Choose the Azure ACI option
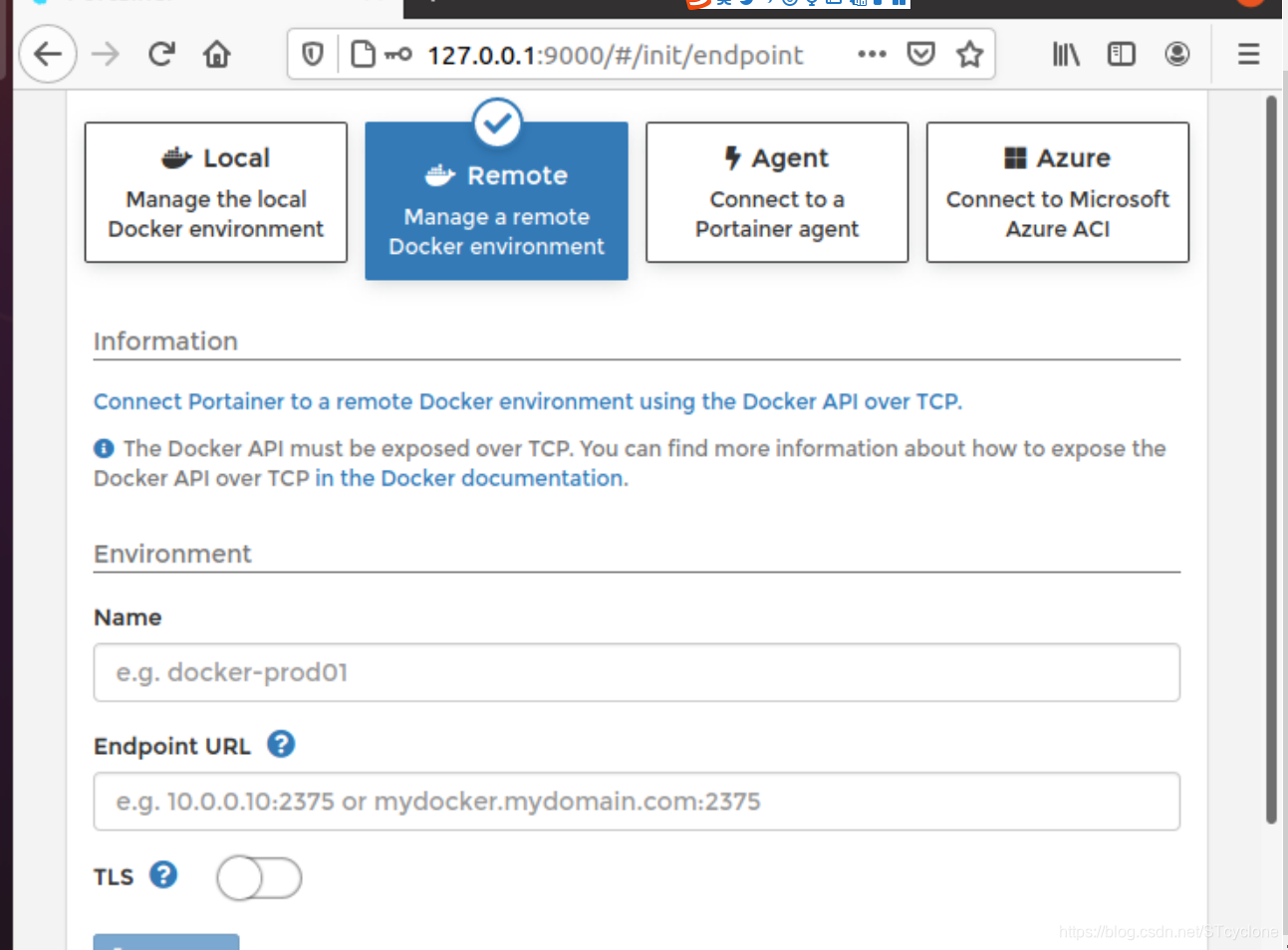 click(1058, 192)
